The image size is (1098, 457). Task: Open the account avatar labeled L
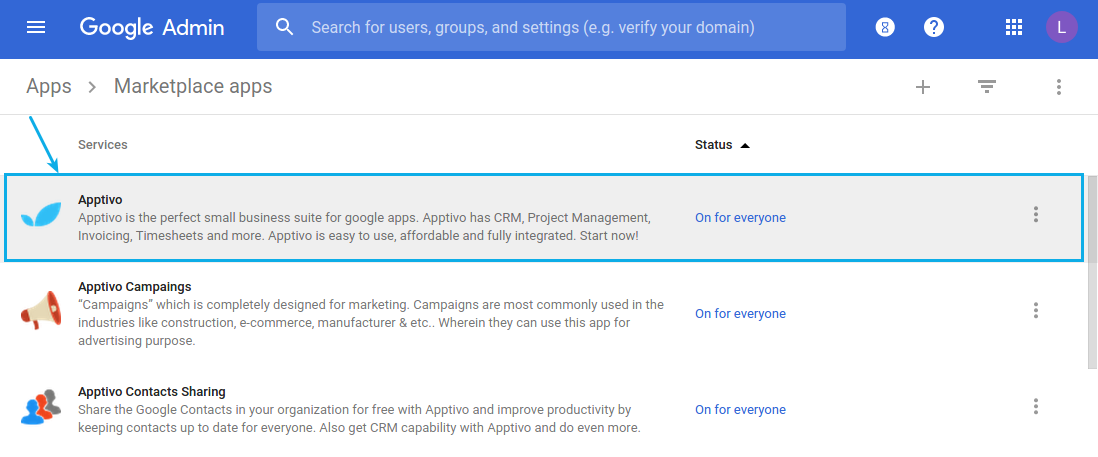[1062, 27]
